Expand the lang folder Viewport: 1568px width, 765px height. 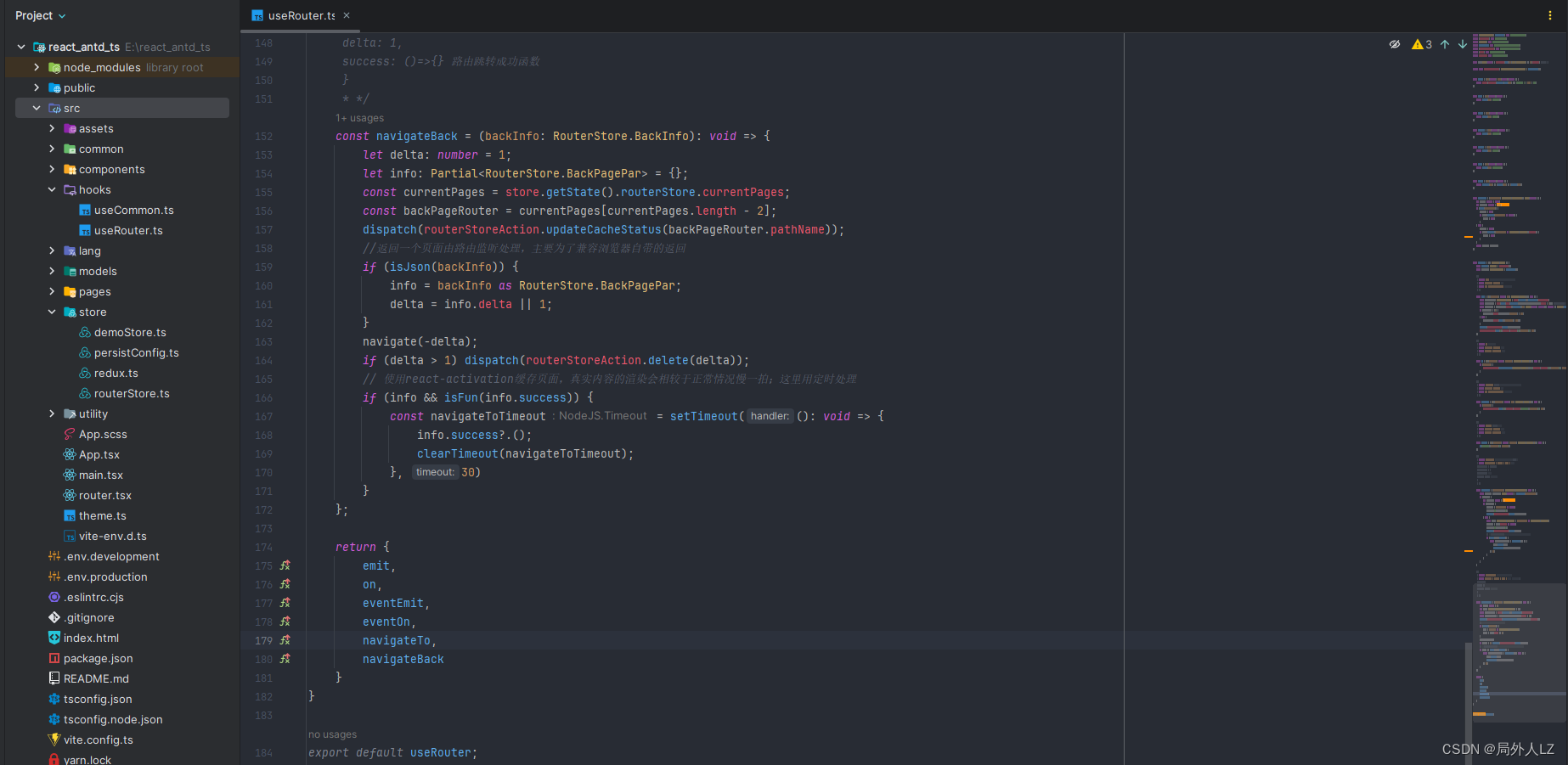click(x=52, y=250)
